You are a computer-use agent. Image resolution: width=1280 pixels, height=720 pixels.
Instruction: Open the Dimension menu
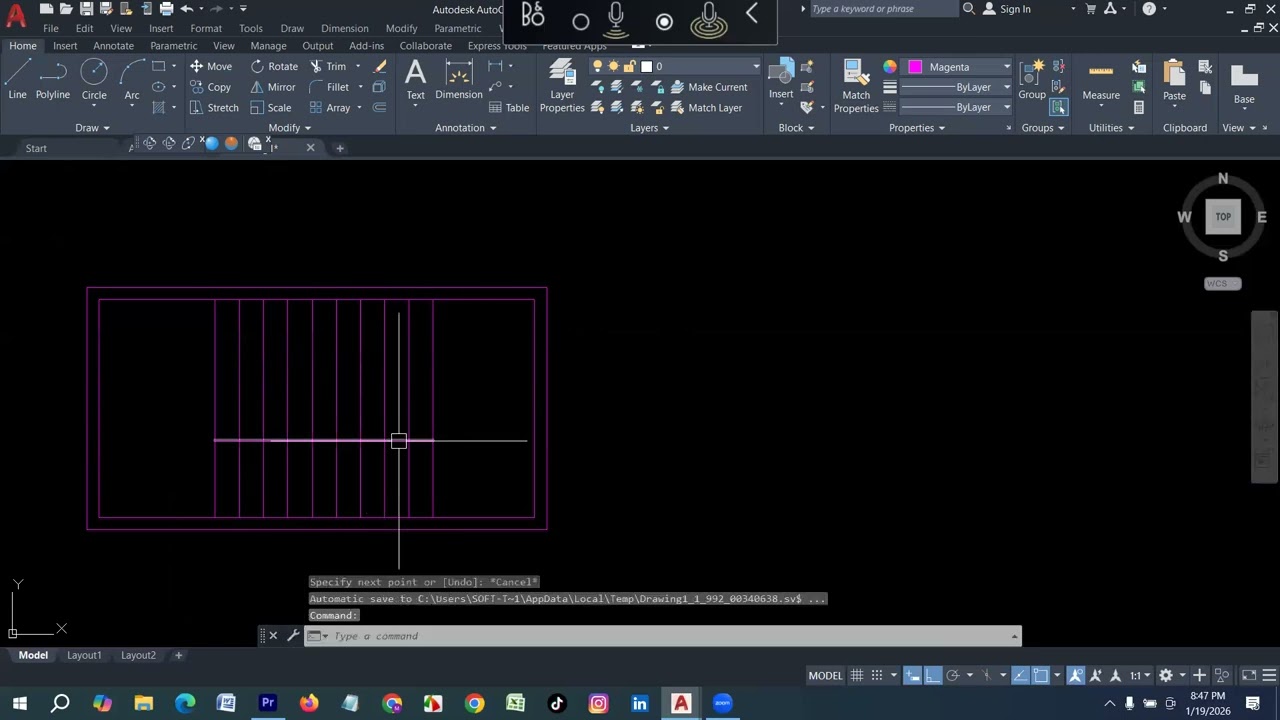pyautogui.click(x=344, y=28)
